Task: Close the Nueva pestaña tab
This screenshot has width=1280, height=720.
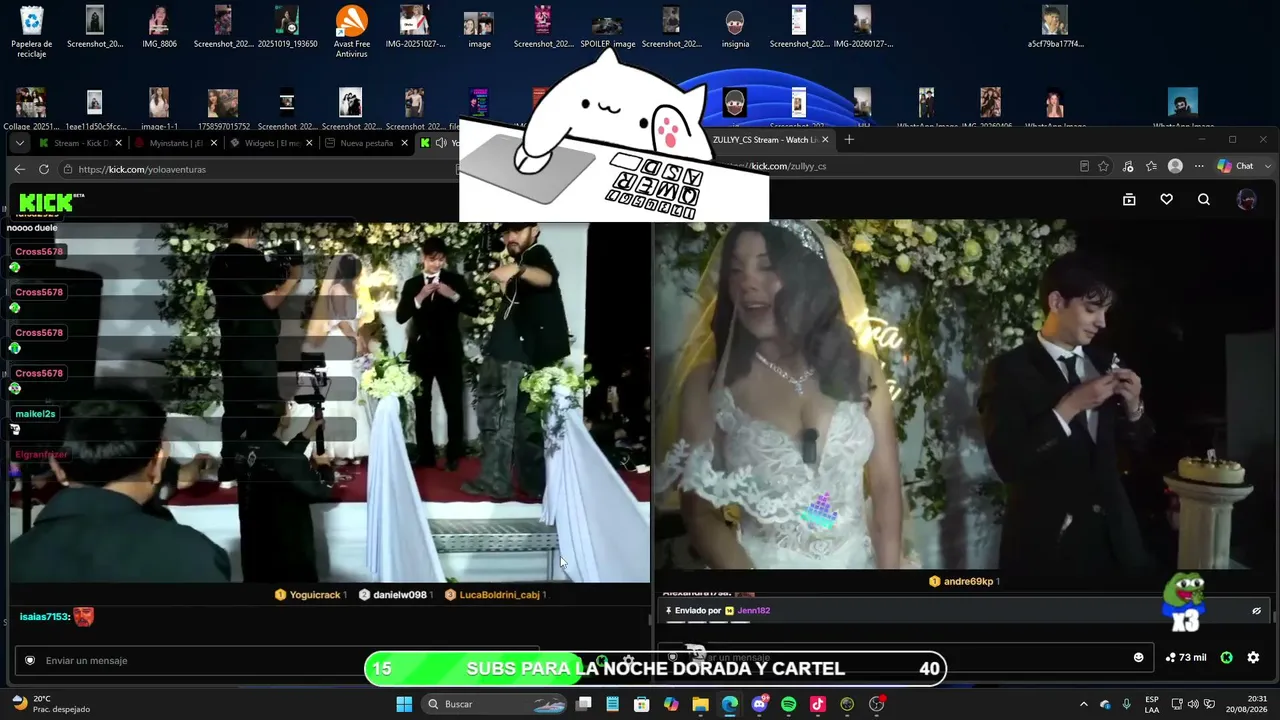Action: coord(405,143)
